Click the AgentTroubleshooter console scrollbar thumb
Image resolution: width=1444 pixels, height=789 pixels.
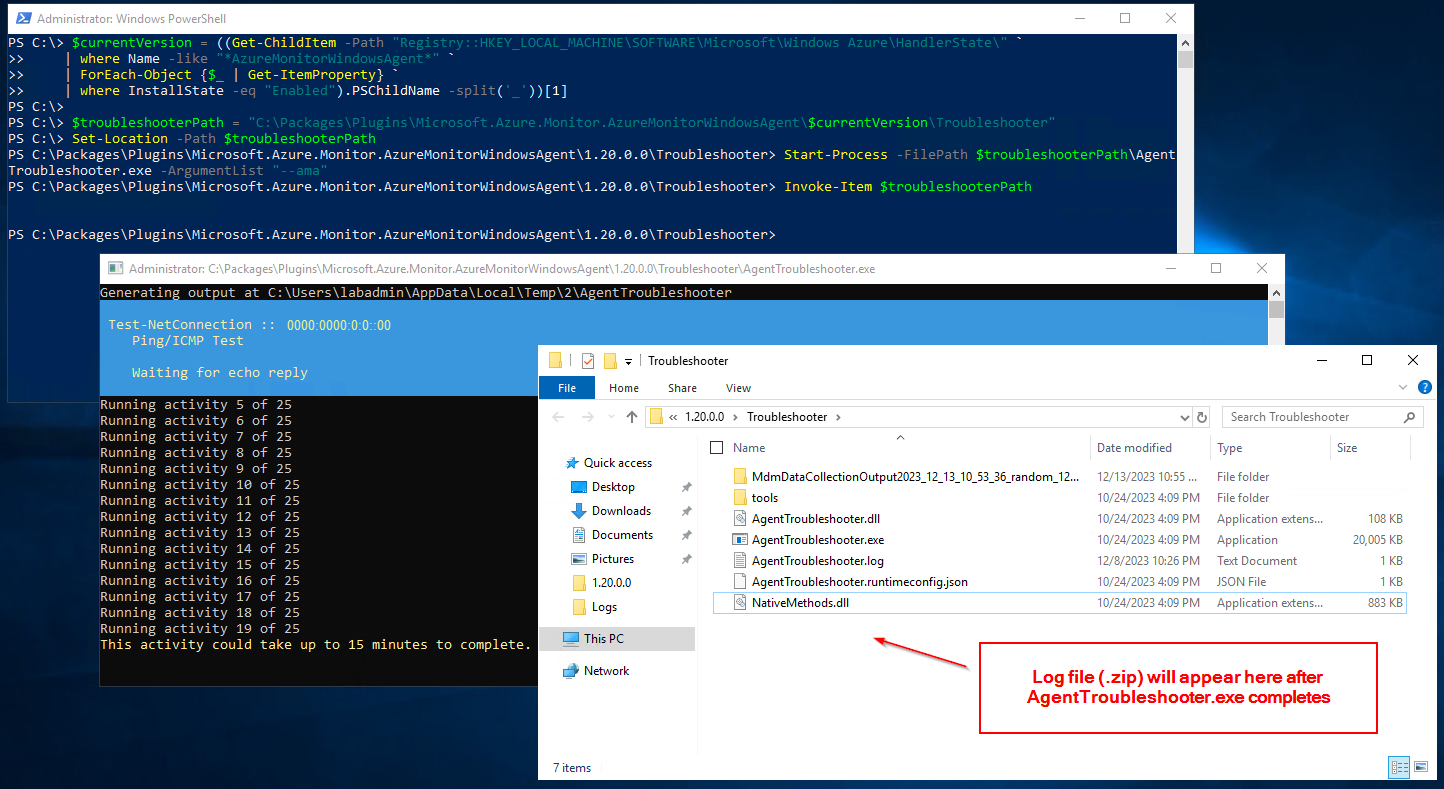pos(1276,309)
